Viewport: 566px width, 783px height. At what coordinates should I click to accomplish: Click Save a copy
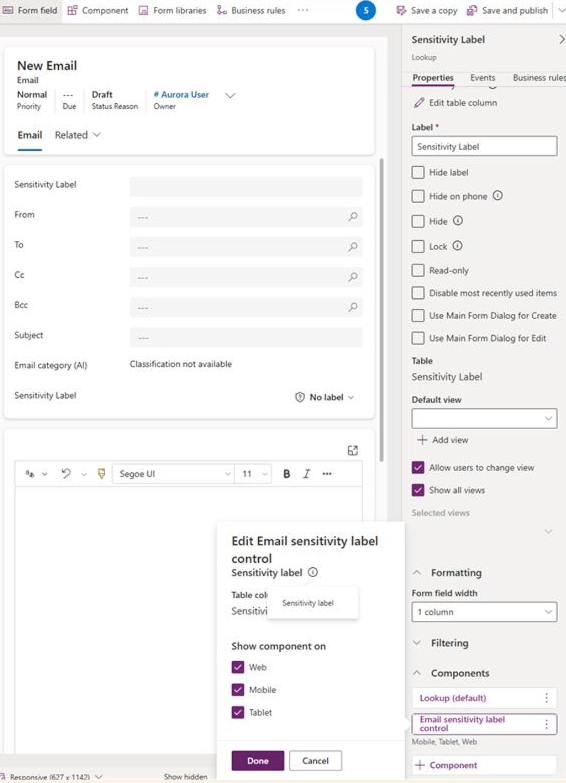427,10
